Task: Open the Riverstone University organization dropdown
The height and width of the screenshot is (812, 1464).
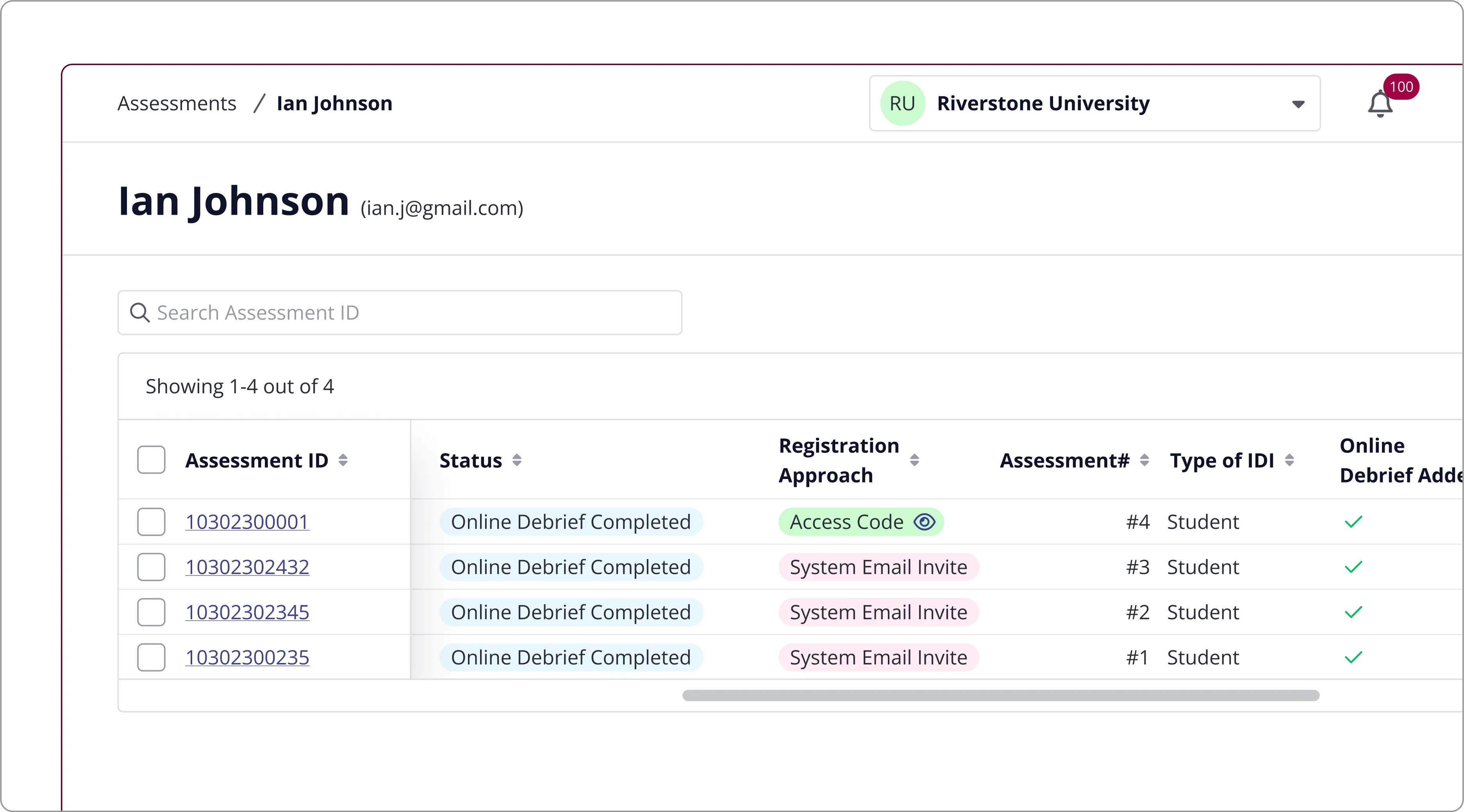Action: [x=1094, y=103]
